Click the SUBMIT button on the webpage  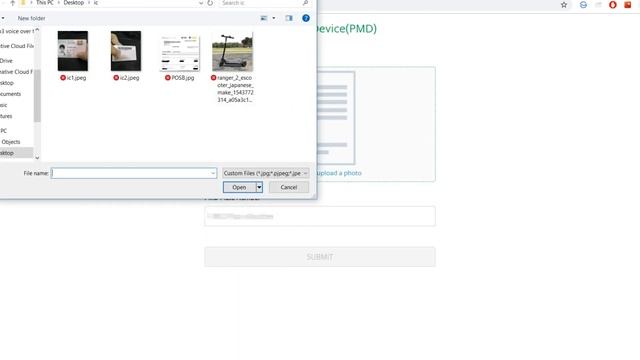point(320,257)
